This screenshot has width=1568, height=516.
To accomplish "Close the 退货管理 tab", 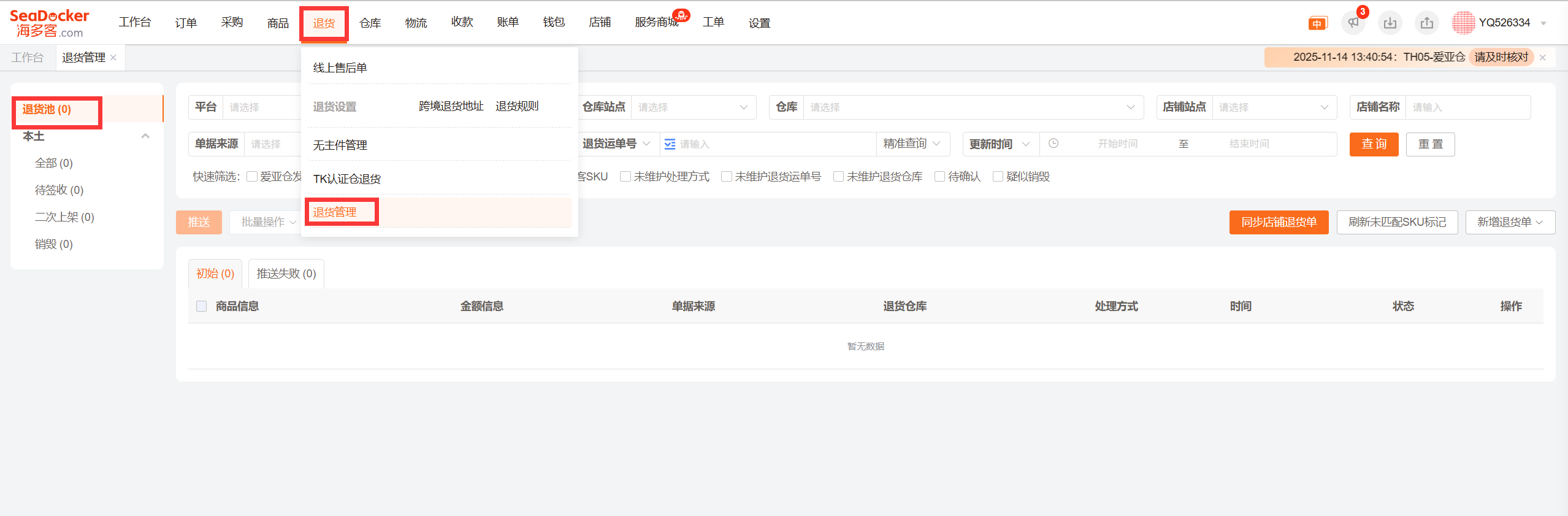I will (x=113, y=58).
